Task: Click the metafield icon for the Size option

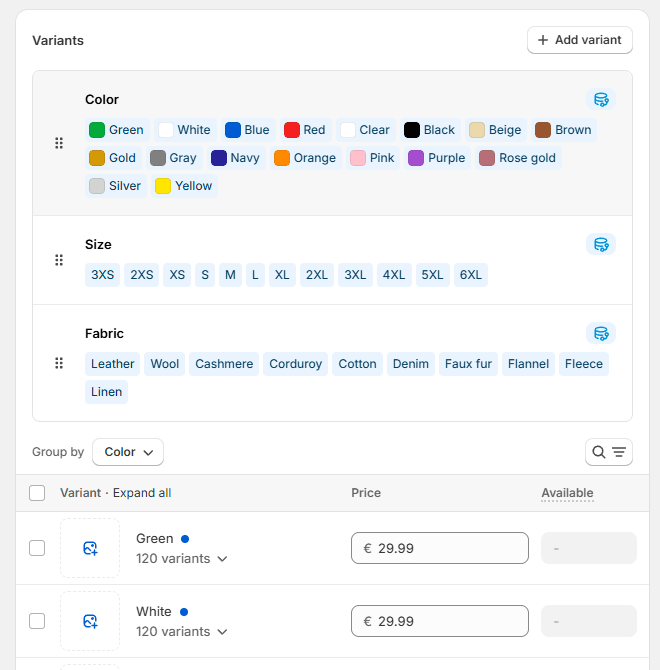Action: click(600, 244)
